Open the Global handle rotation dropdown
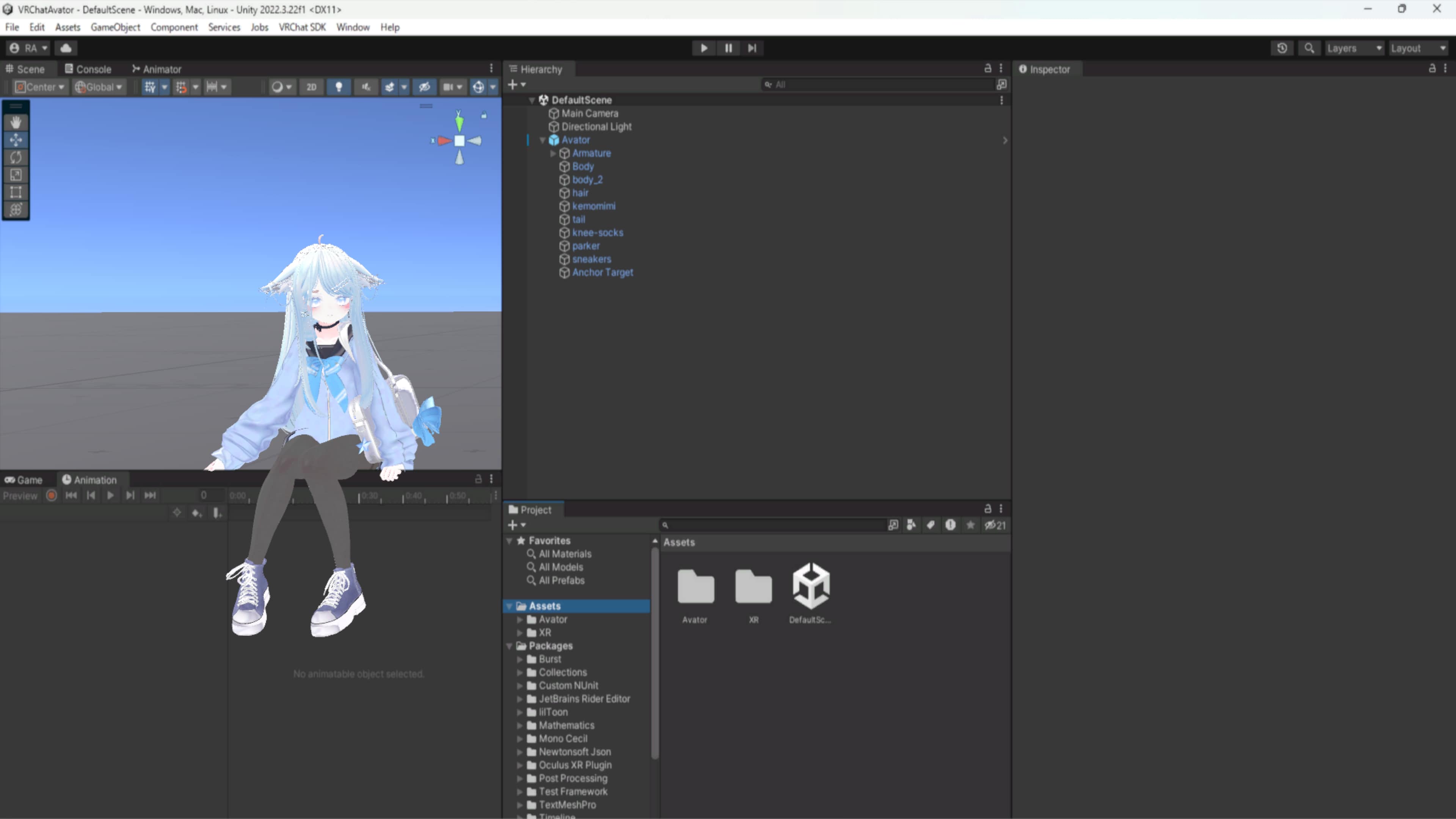 coord(99,87)
